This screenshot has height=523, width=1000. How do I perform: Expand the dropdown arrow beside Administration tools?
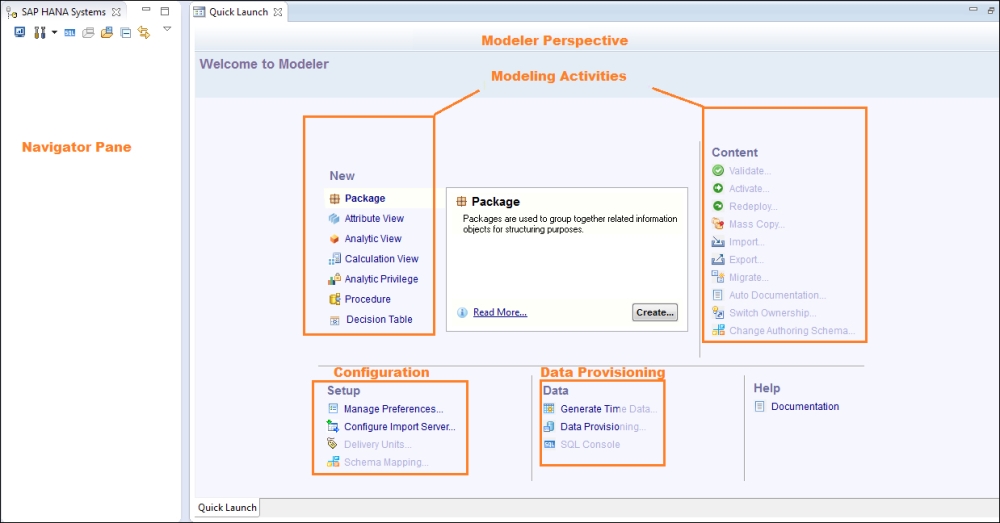(54, 33)
